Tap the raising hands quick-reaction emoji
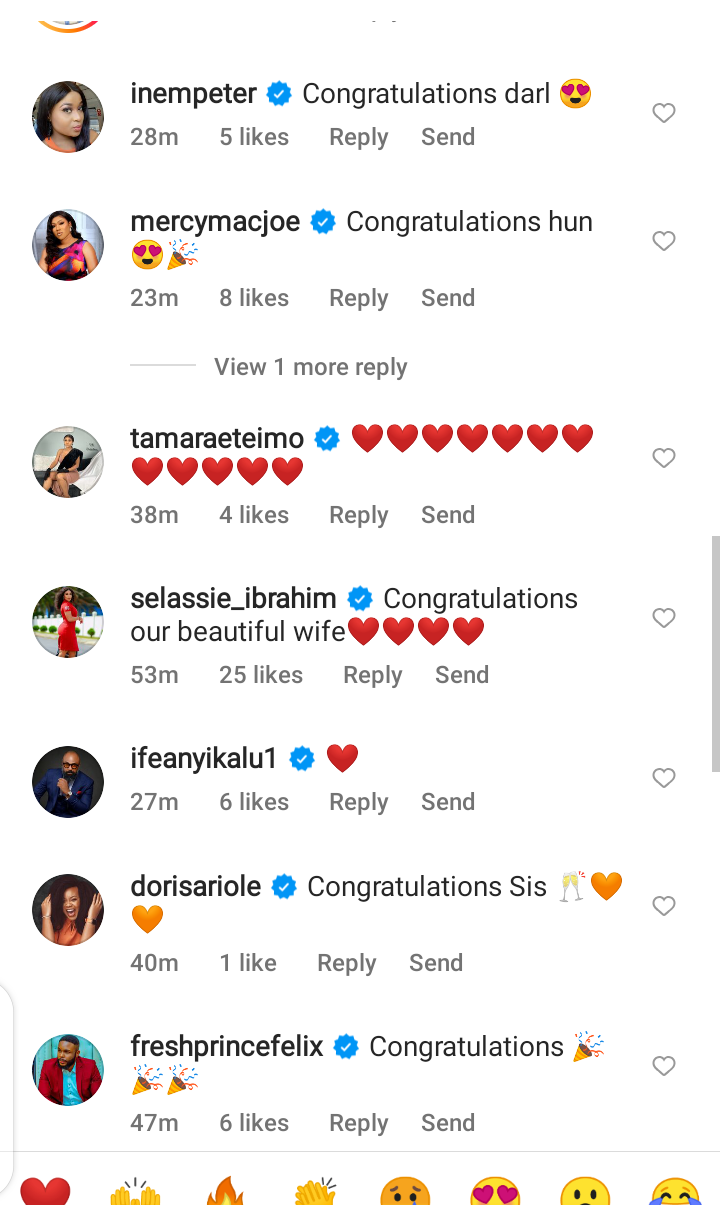 (135, 1192)
